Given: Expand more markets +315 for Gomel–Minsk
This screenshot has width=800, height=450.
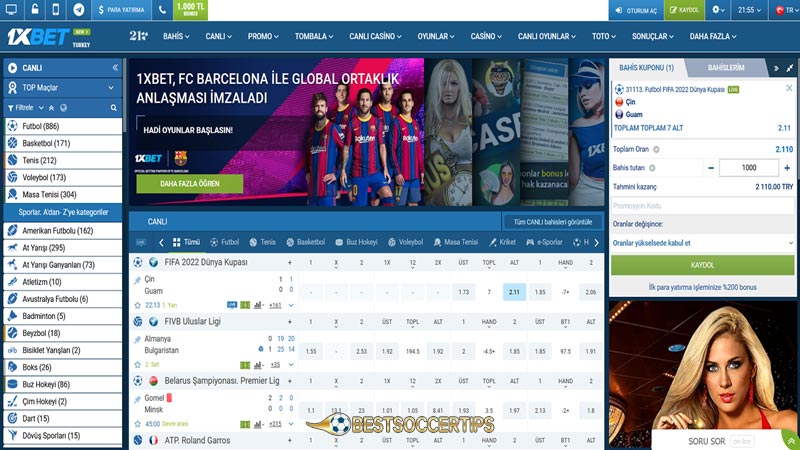Looking at the screenshot, I should pyautogui.click(x=276, y=423).
